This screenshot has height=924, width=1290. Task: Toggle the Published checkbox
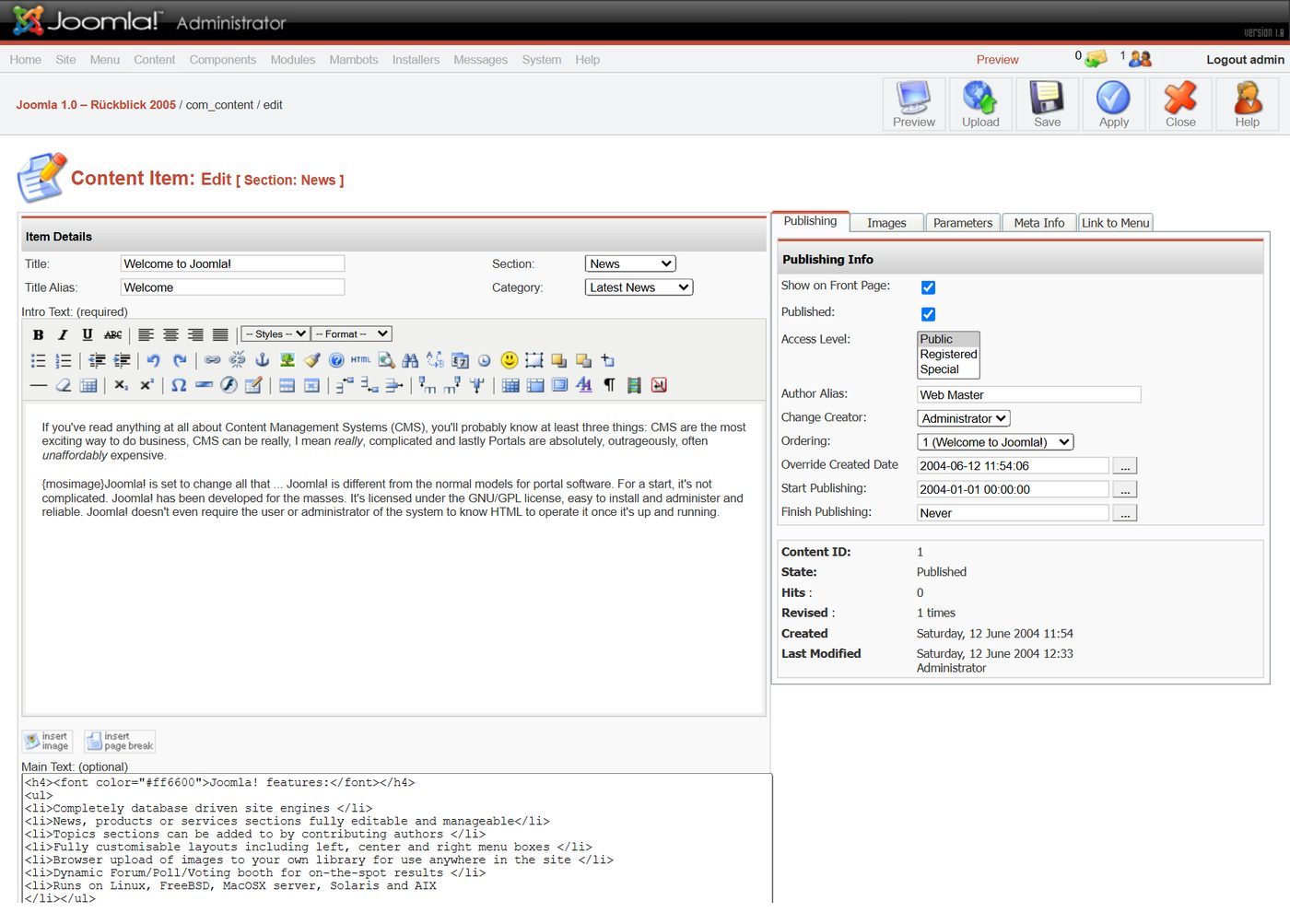[x=928, y=314]
